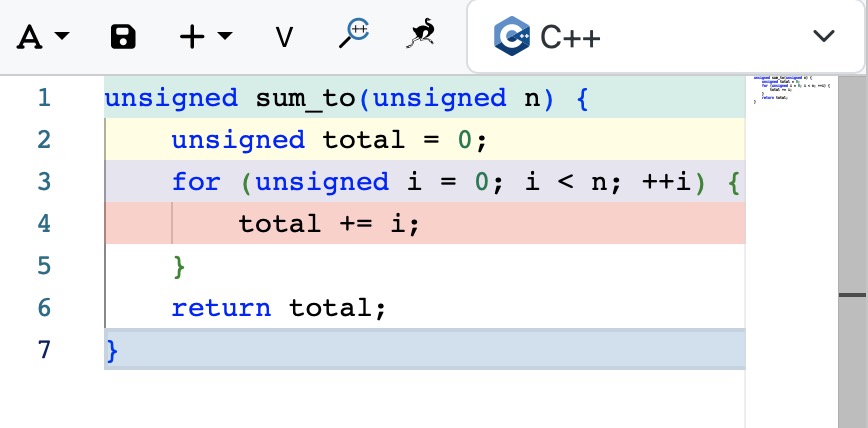868x428 pixels.
Task: Click 'total' in the declaration line
Action: click(364, 140)
